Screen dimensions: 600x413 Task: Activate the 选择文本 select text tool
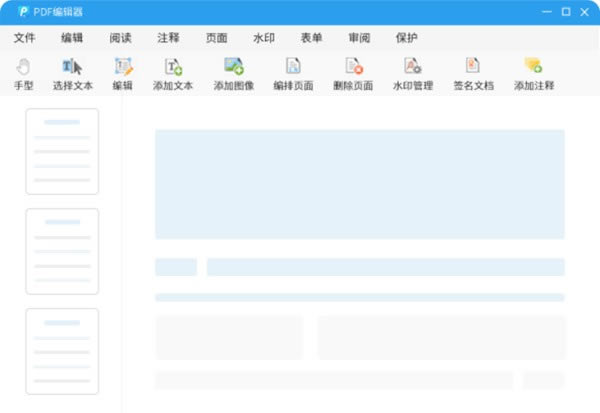tap(73, 75)
